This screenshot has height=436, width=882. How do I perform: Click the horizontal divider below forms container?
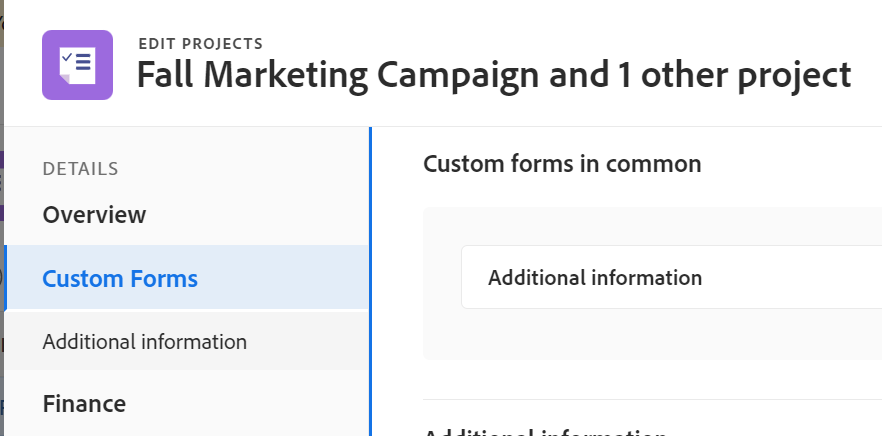pyautogui.click(x=650, y=399)
